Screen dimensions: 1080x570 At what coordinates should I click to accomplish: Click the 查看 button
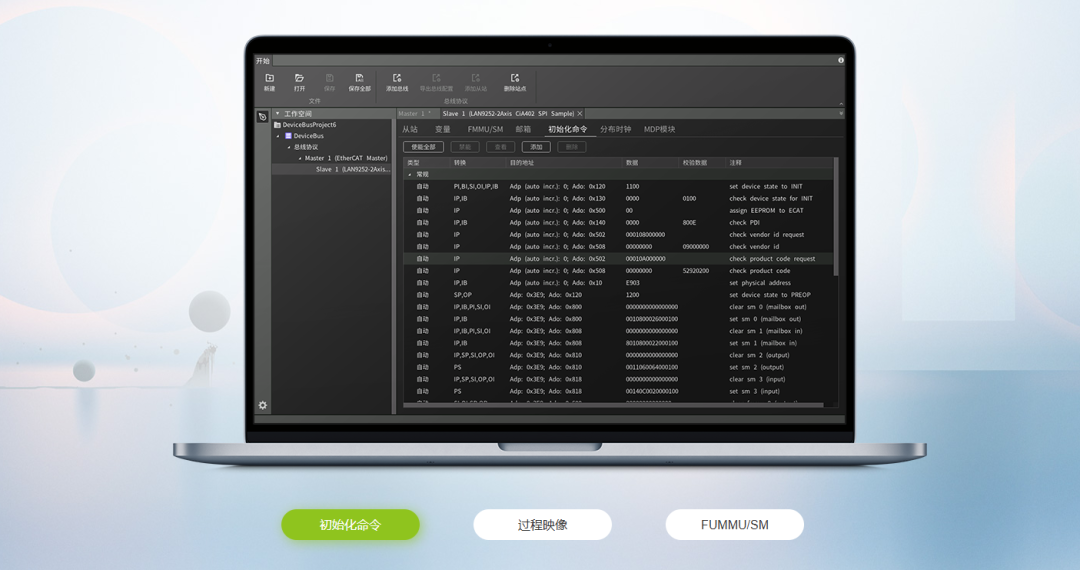coord(501,147)
